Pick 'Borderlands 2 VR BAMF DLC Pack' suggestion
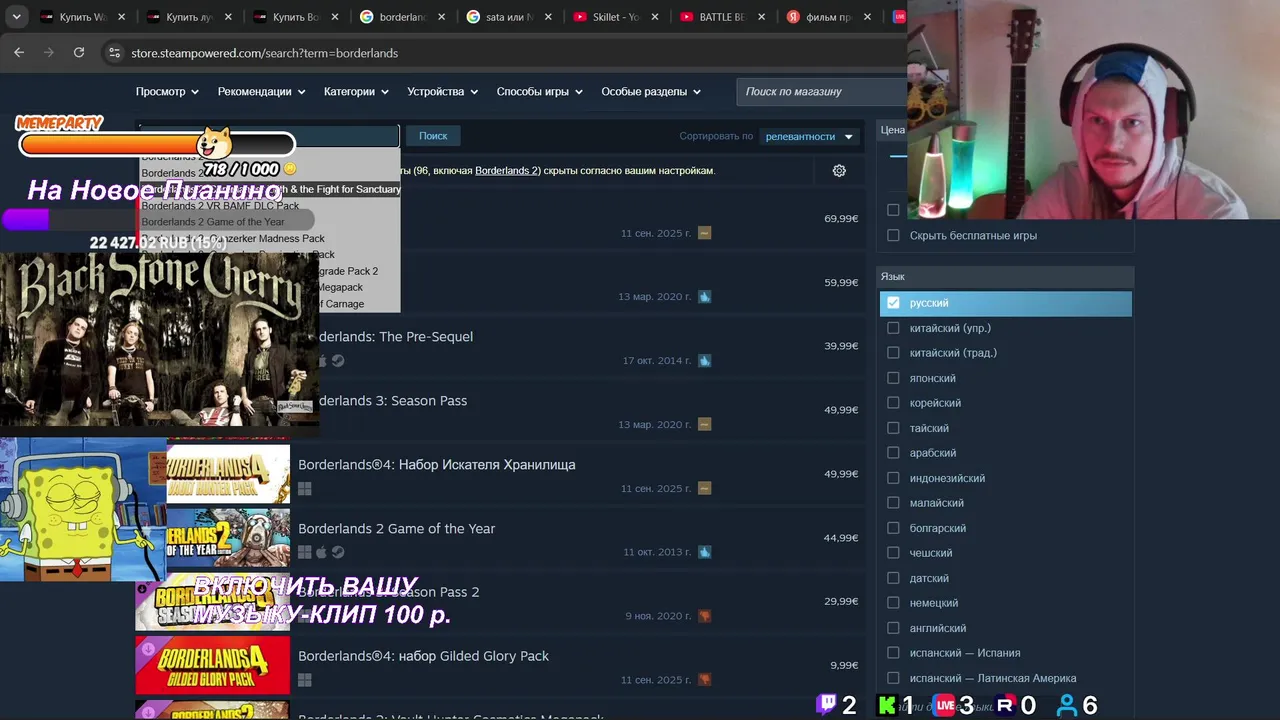The image size is (1280, 720). pyautogui.click(x=220, y=206)
